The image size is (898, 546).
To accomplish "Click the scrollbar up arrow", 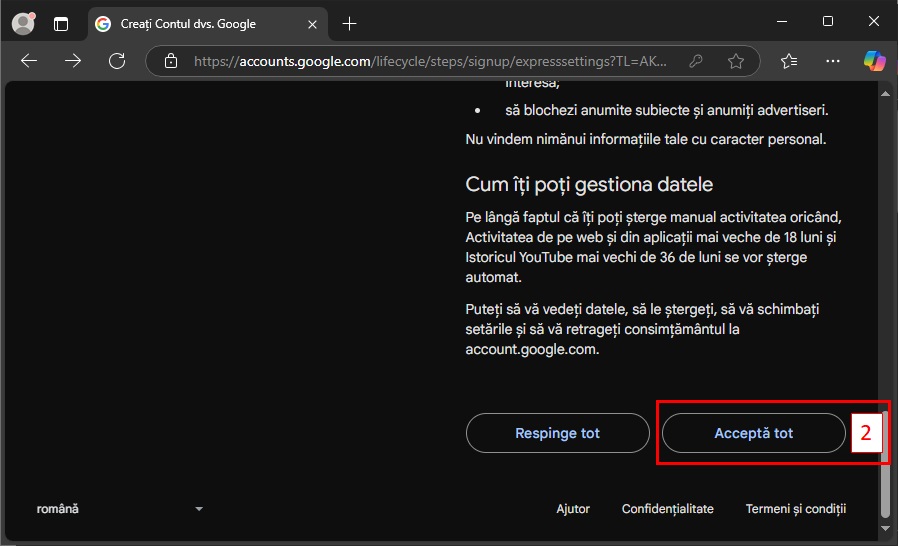I will coord(883,92).
